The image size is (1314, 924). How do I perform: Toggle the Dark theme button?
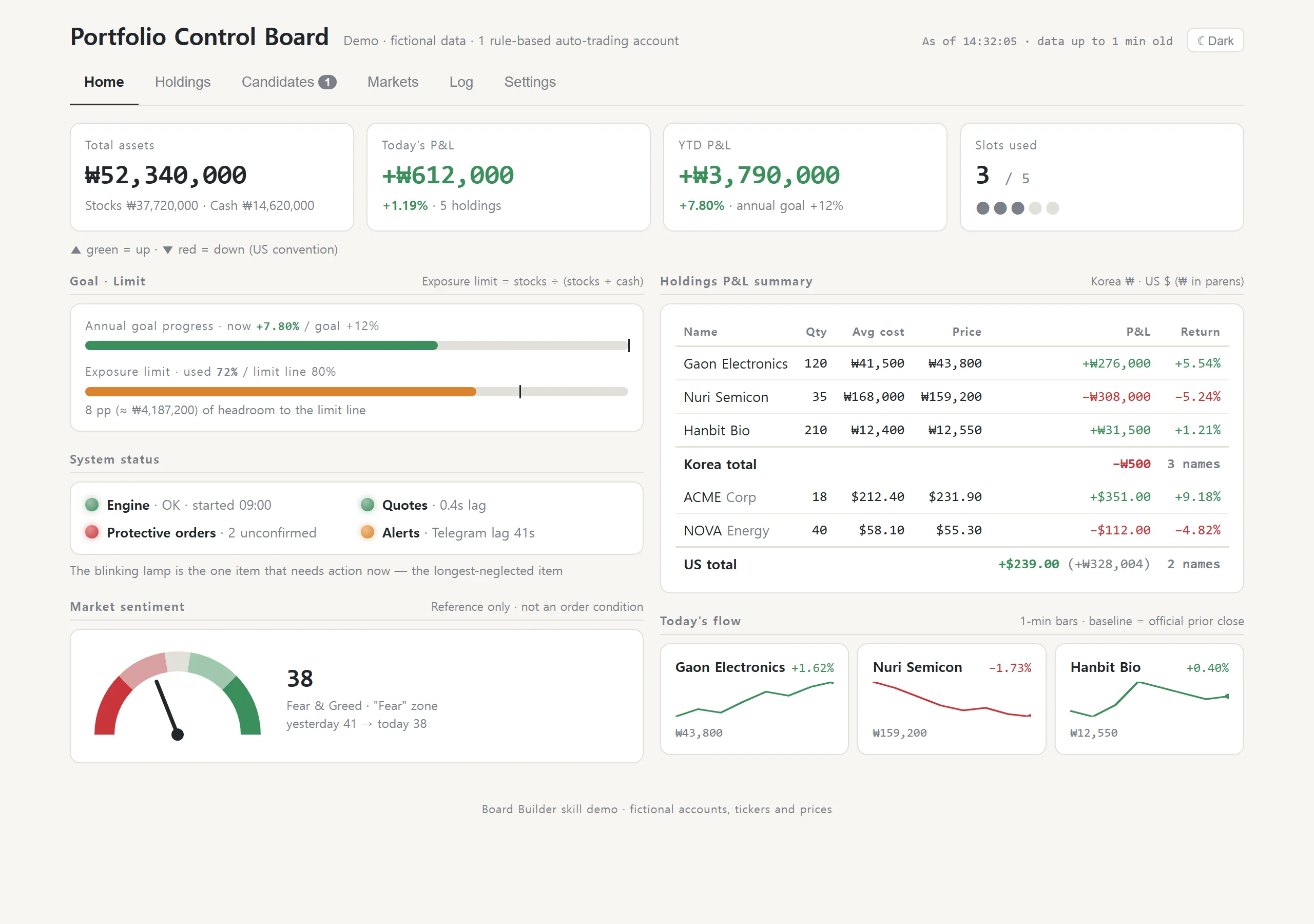pyautogui.click(x=1215, y=41)
